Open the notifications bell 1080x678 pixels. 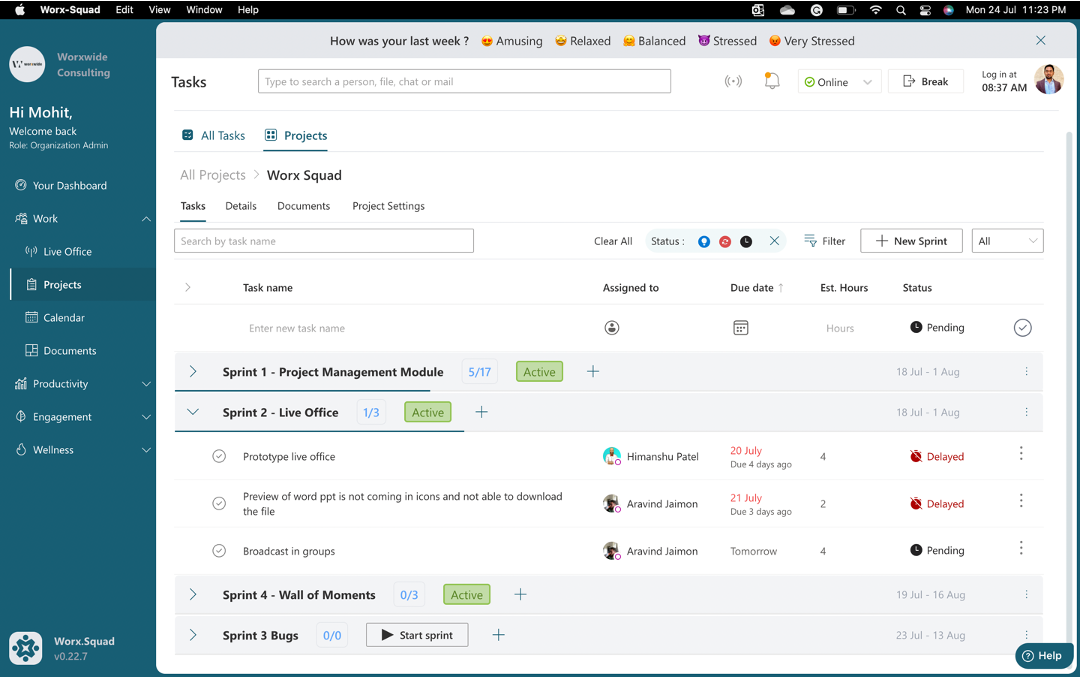tap(771, 79)
